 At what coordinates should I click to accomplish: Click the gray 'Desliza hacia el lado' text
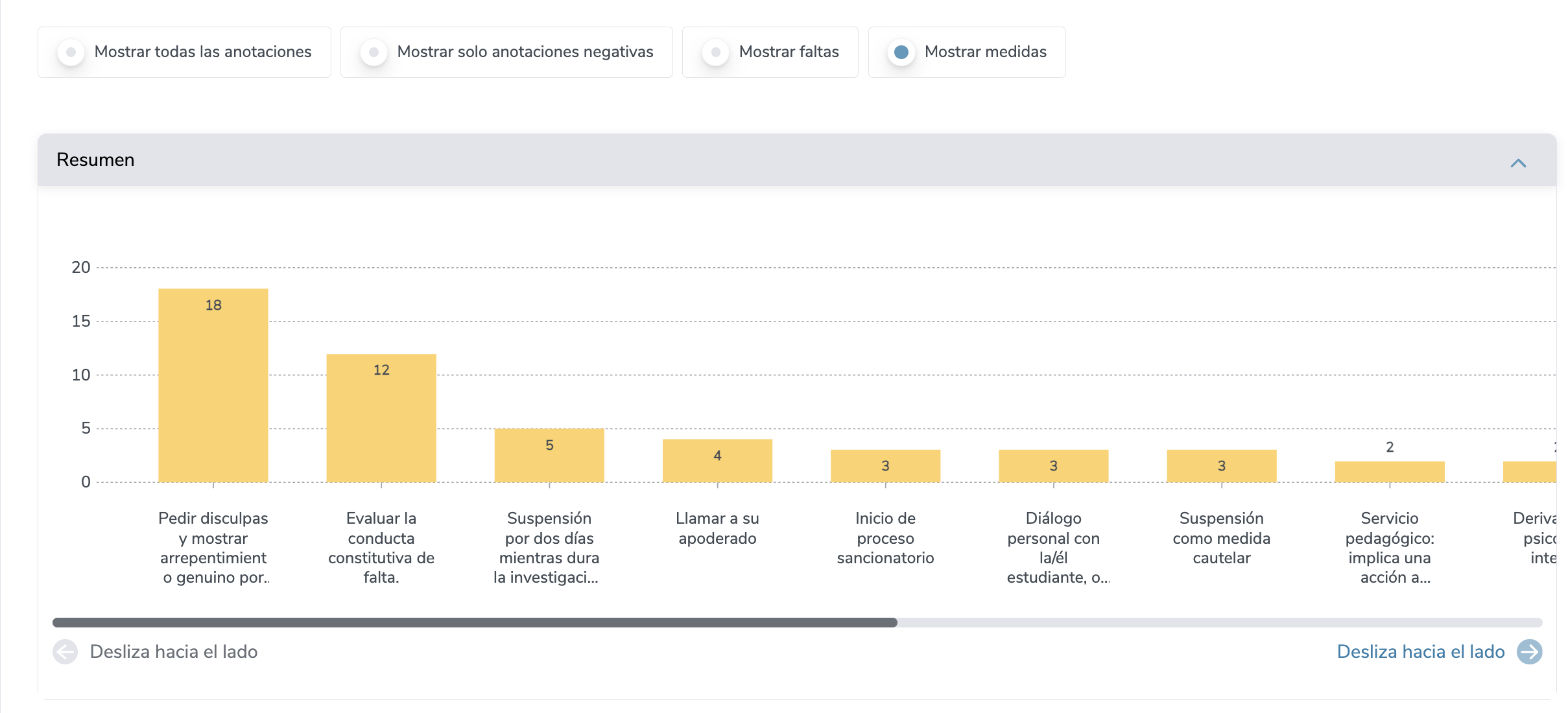point(174,651)
